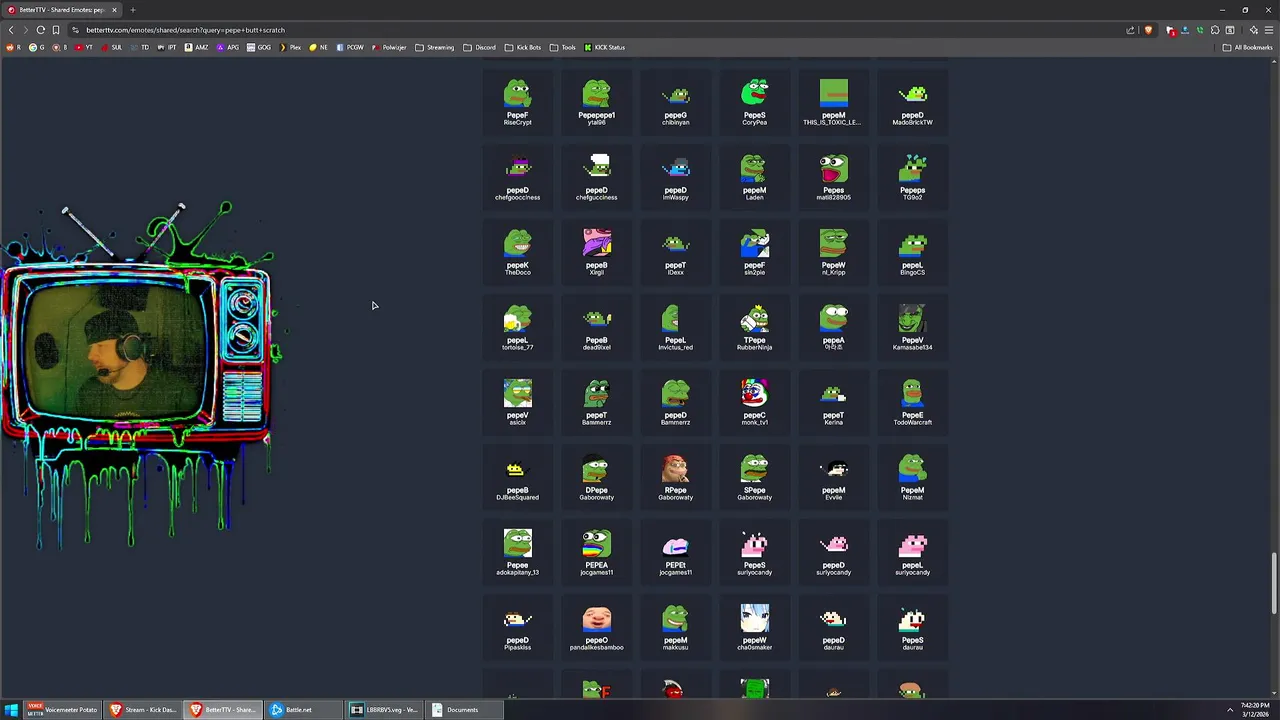Select the PepeS emote by daurau
The width and height of the screenshot is (1280, 720).
click(912, 626)
